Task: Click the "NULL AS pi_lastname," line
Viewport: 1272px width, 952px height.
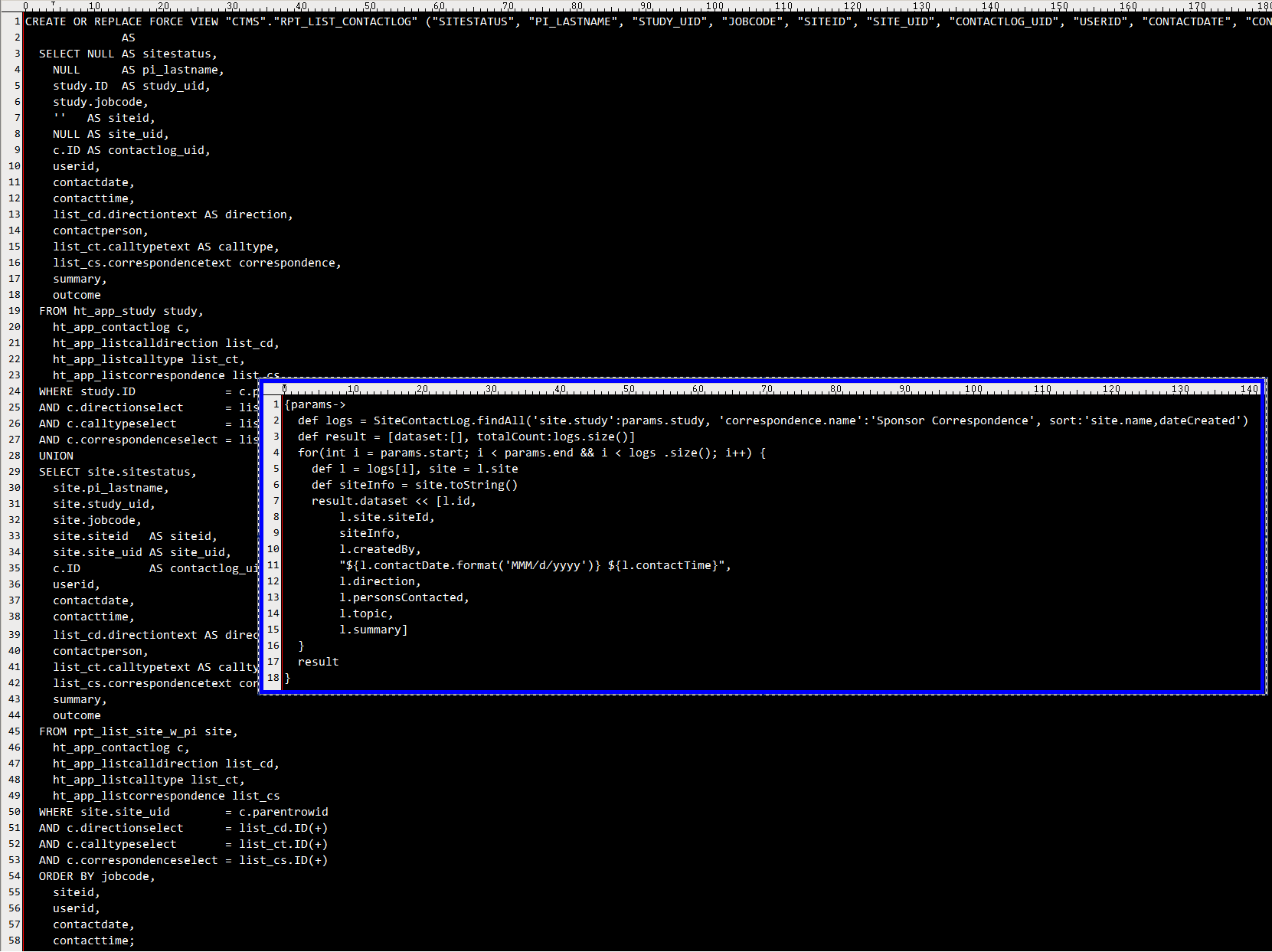Action: point(139,70)
